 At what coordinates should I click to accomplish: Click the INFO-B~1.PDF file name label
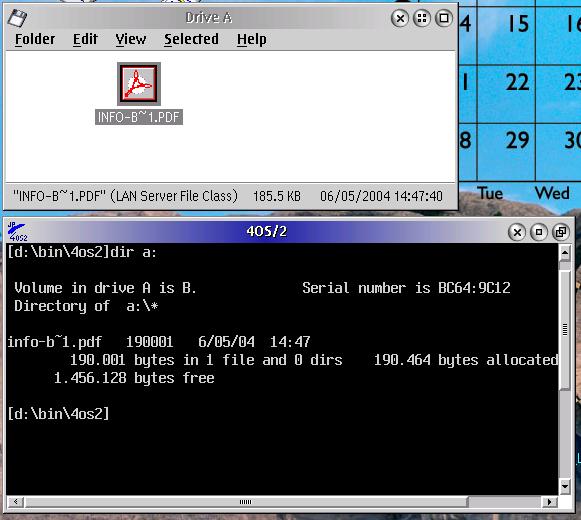point(139,117)
